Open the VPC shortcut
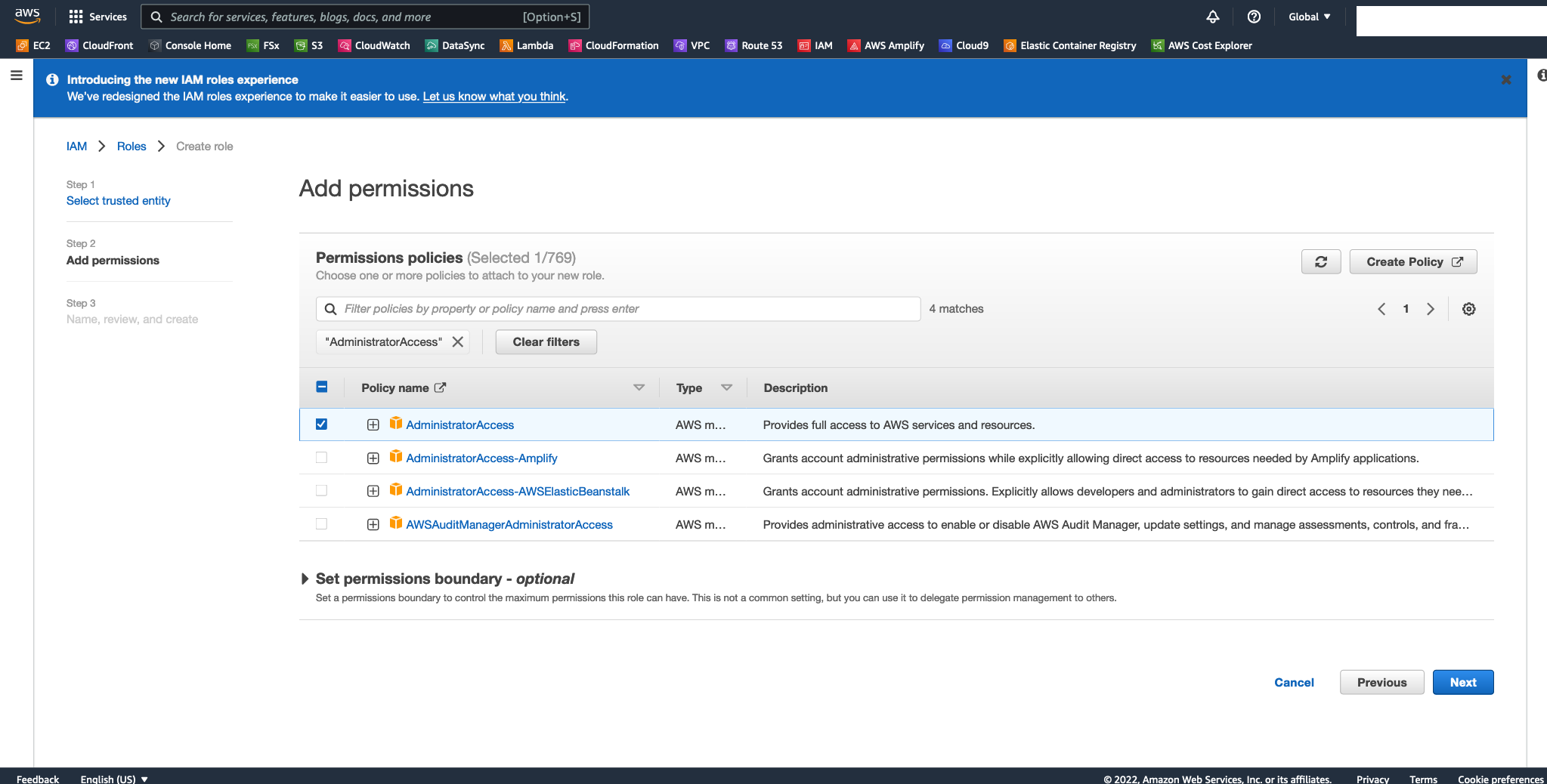This screenshot has width=1547, height=784. coord(692,45)
